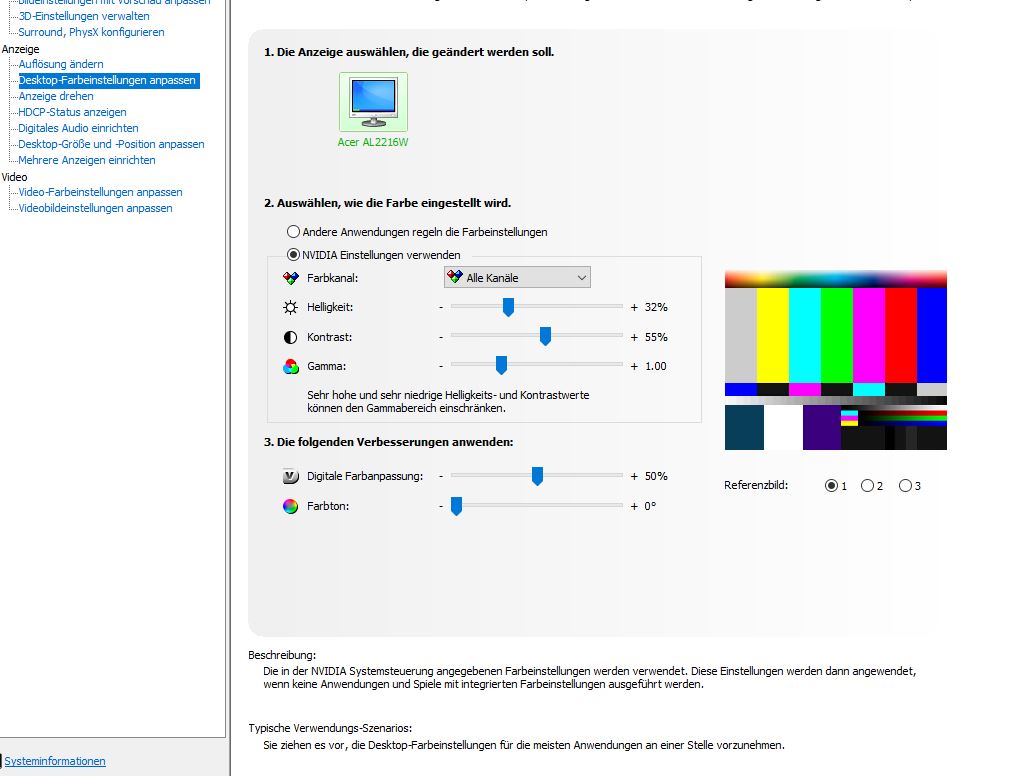Click the 'Anzeige' tree category
Screen dimensions: 1025x776
tap(20, 49)
